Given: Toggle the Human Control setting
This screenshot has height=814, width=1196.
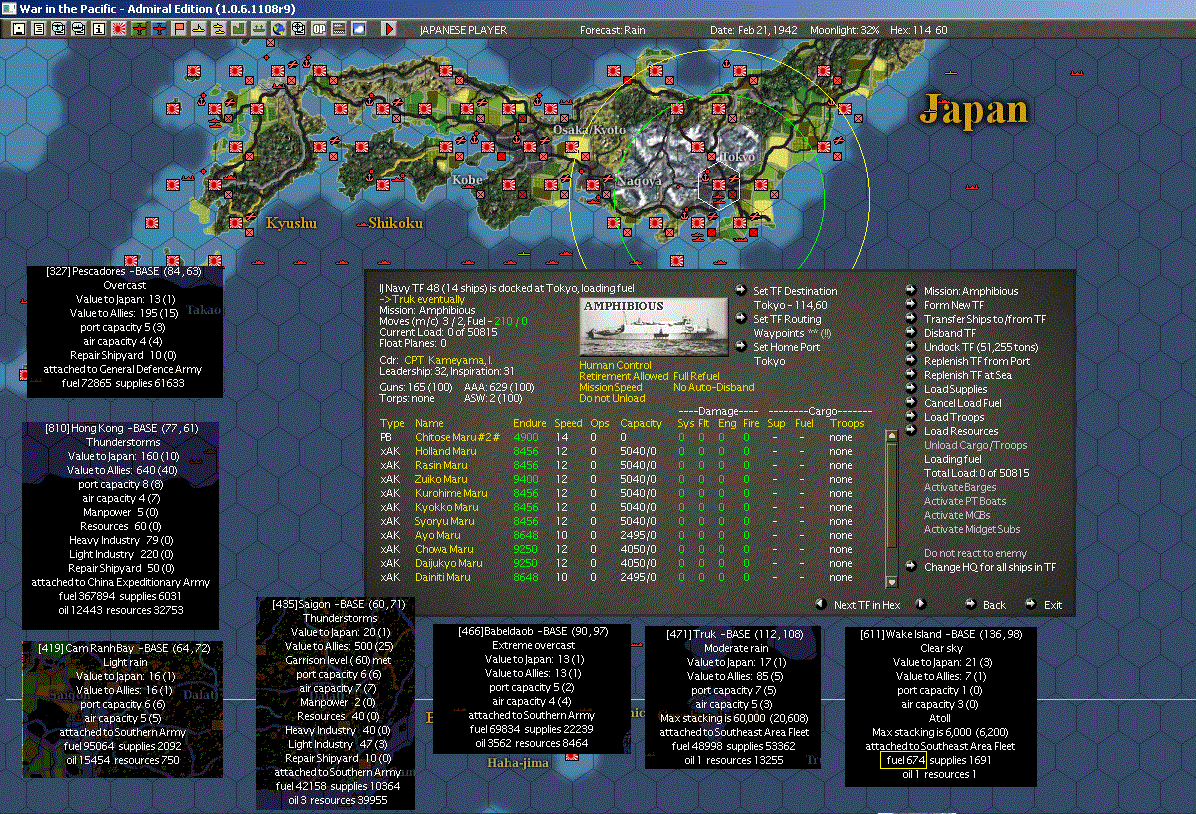Looking at the screenshot, I should tap(615, 365).
